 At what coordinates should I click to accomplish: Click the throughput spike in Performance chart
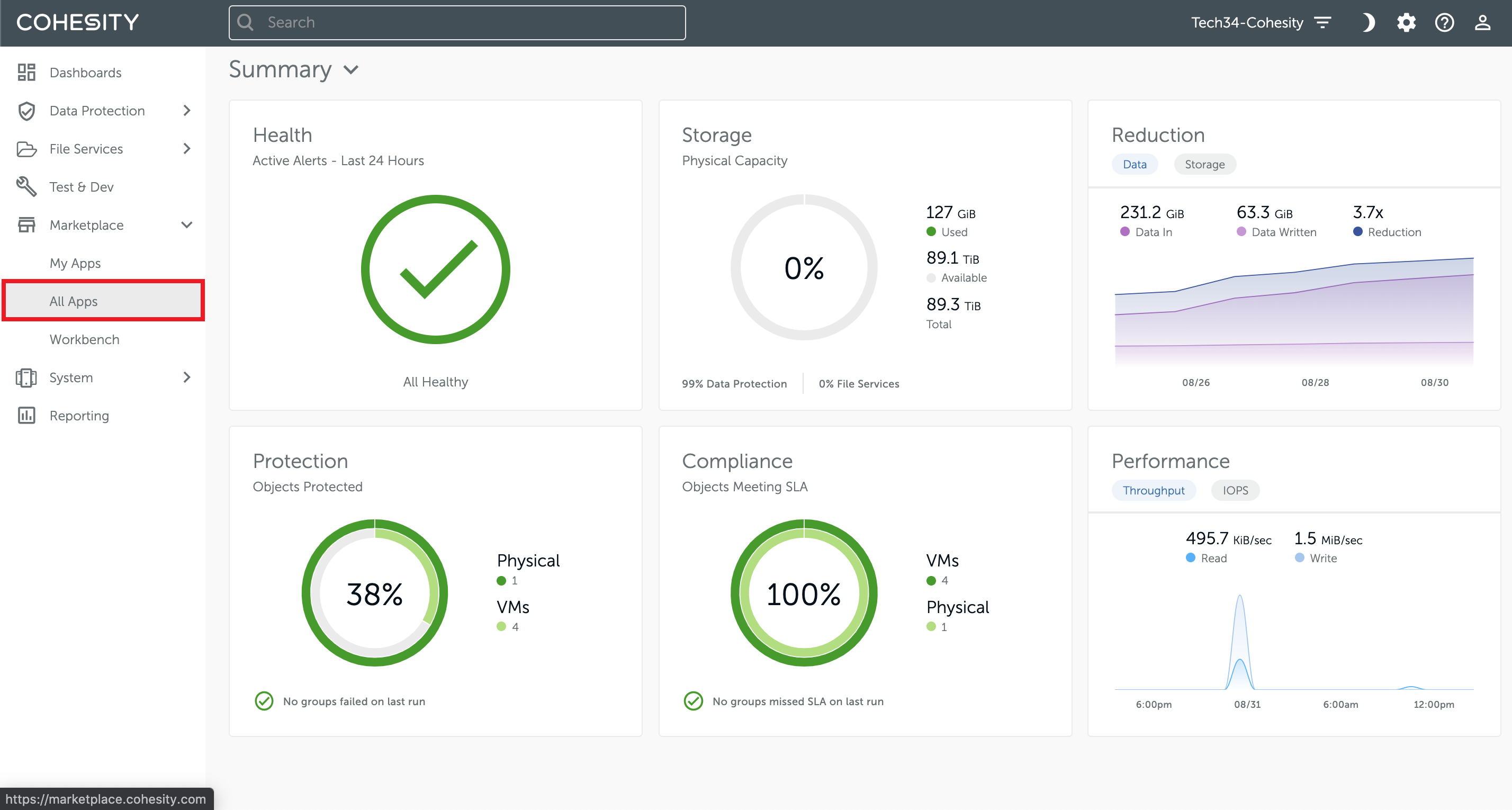pyautogui.click(x=1240, y=643)
